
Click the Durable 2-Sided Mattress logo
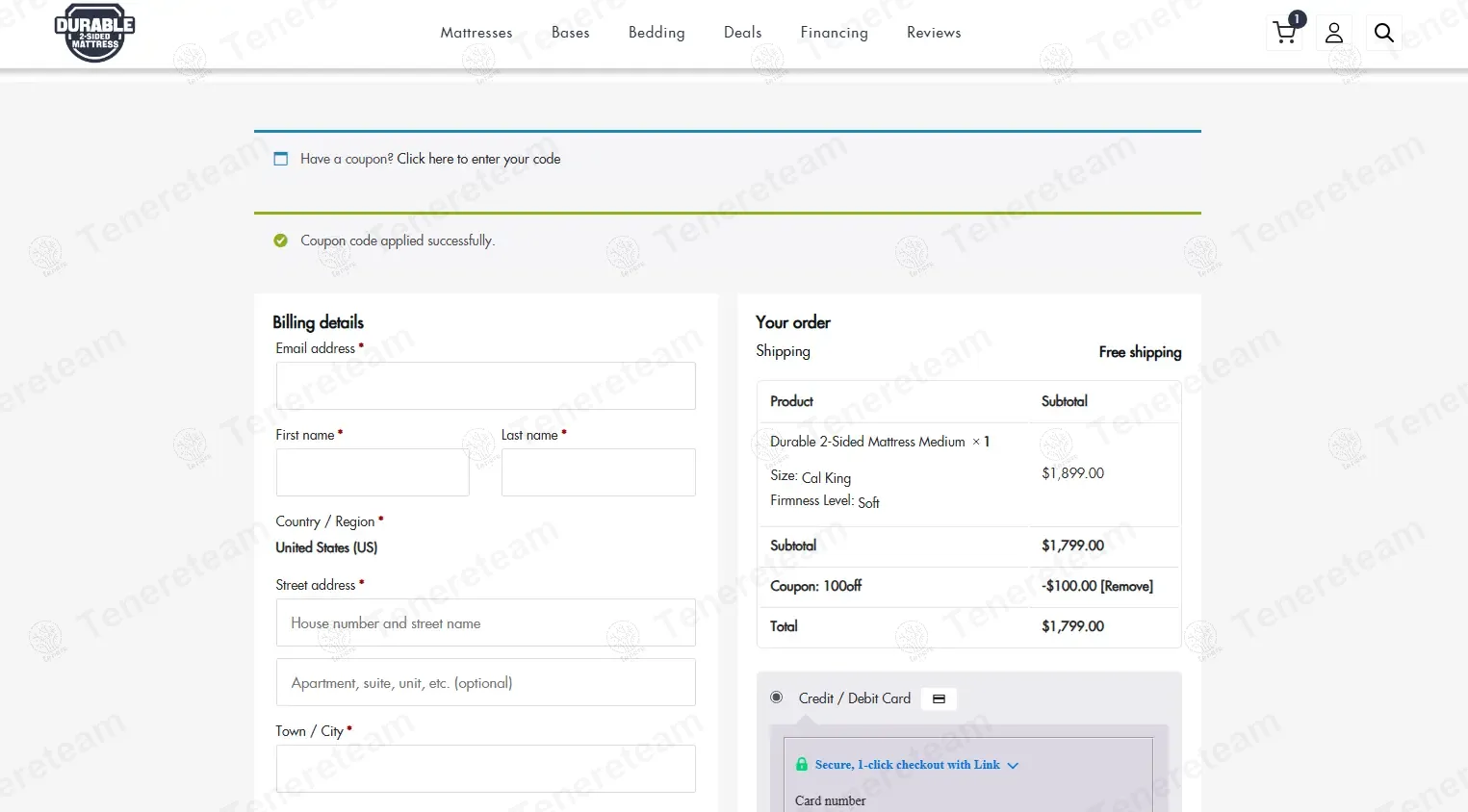click(94, 34)
